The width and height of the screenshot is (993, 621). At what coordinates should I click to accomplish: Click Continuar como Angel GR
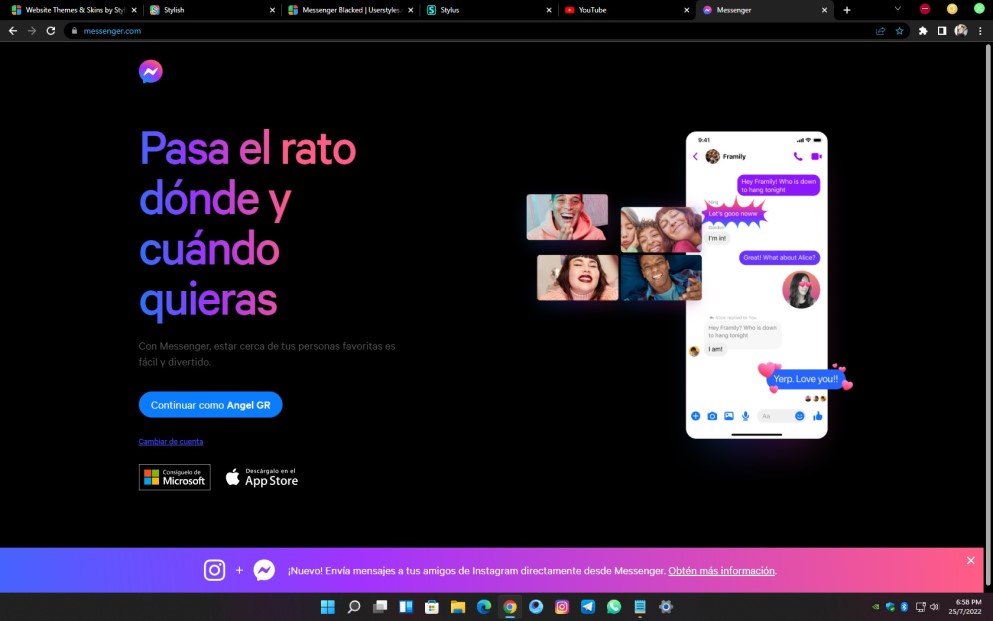[210, 404]
